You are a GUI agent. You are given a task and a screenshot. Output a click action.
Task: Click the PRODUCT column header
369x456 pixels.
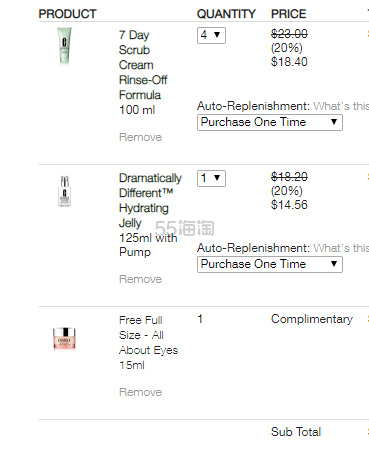click(67, 14)
